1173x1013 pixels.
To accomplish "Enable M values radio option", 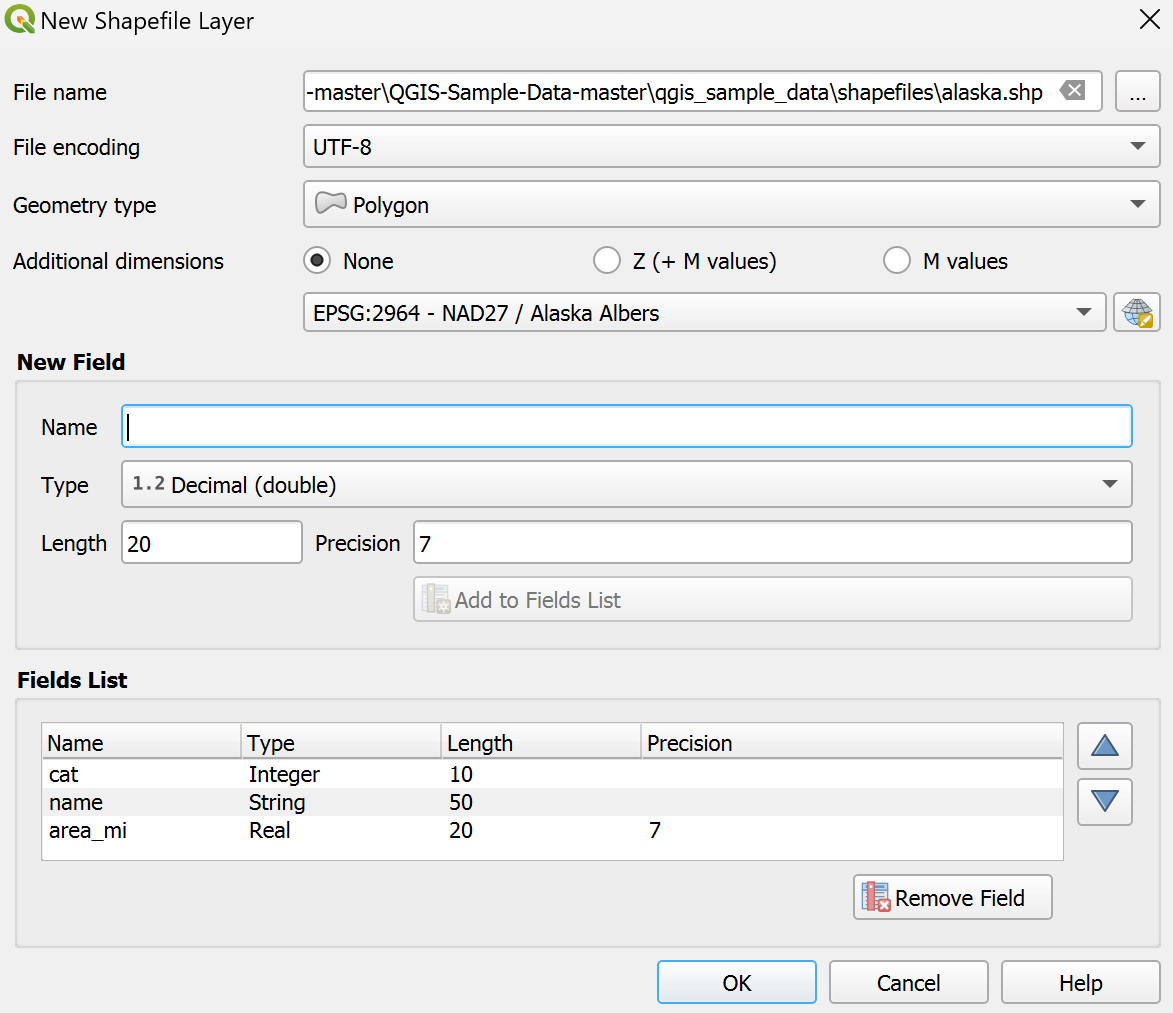I will tap(897, 261).
